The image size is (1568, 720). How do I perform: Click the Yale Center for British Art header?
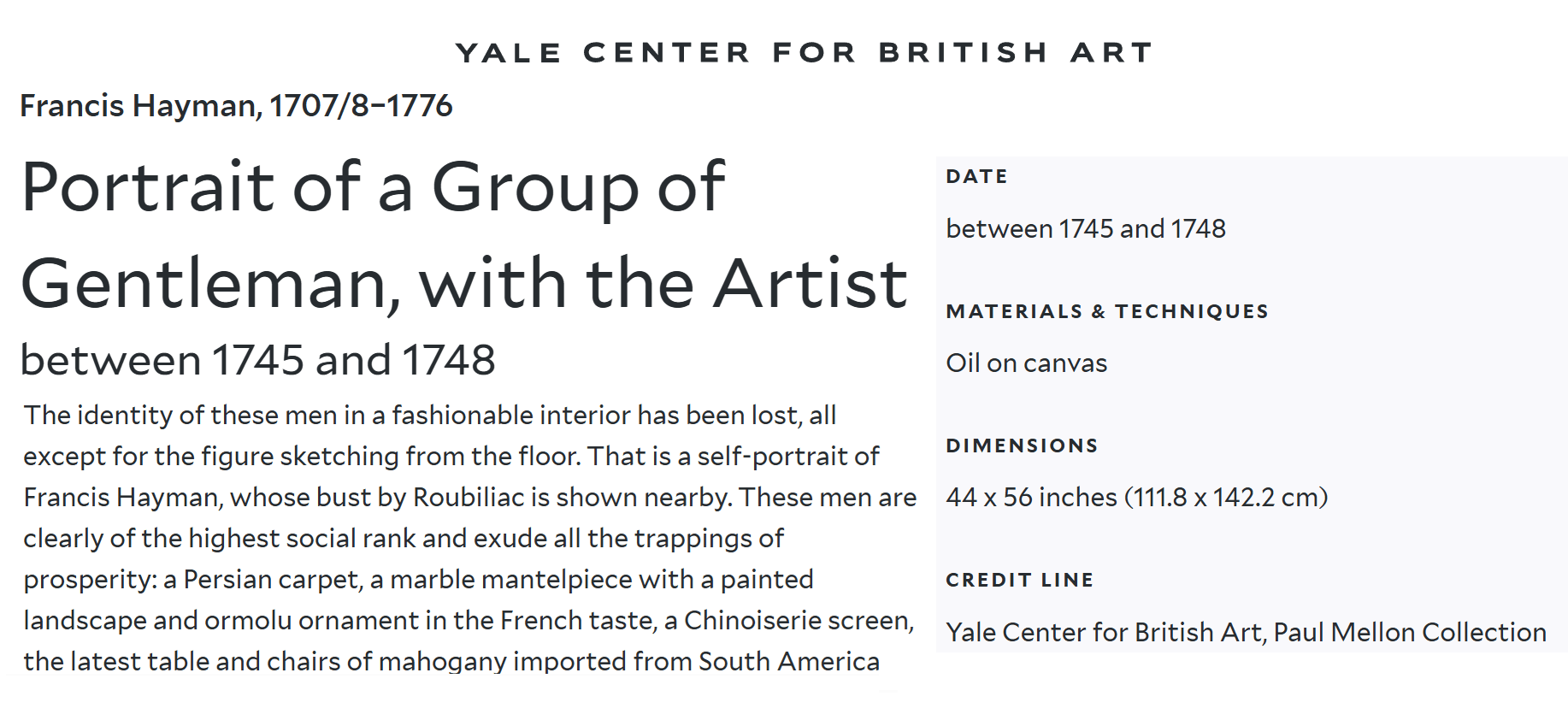[x=804, y=52]
